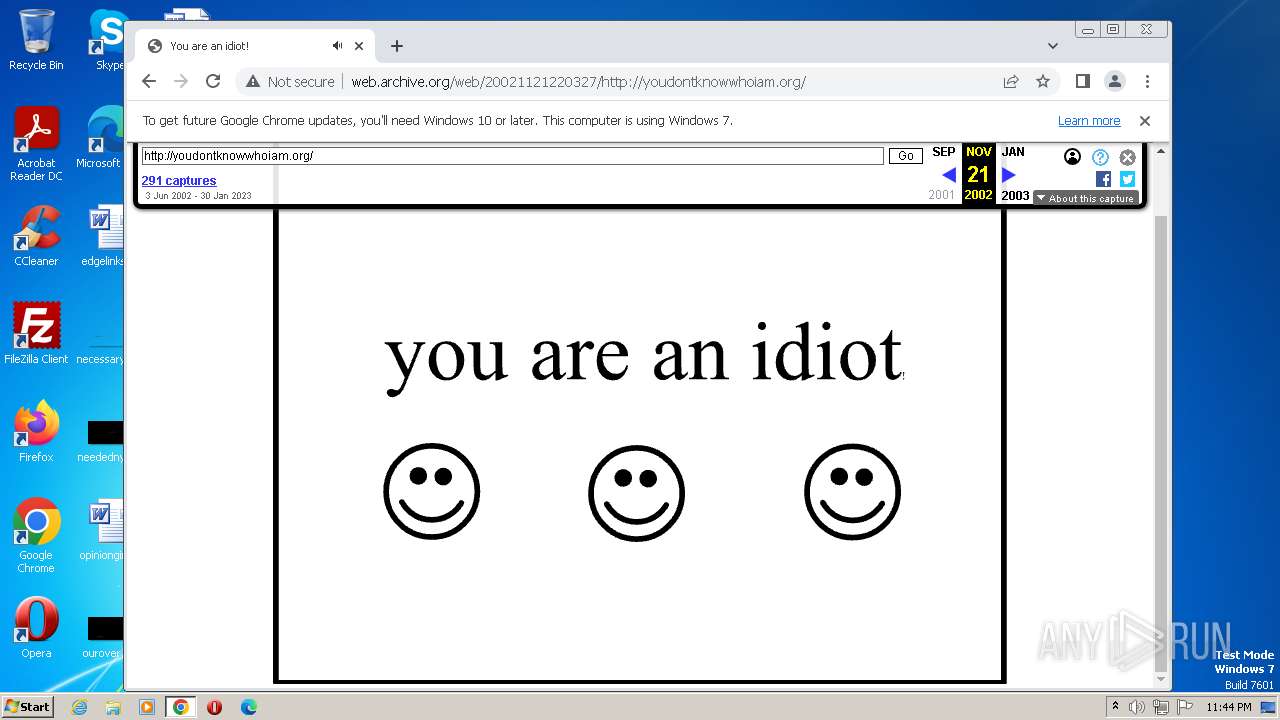Open Opera from the taskbar
This screenshot has width=1280, height=720.
click(x=215, y=707)
